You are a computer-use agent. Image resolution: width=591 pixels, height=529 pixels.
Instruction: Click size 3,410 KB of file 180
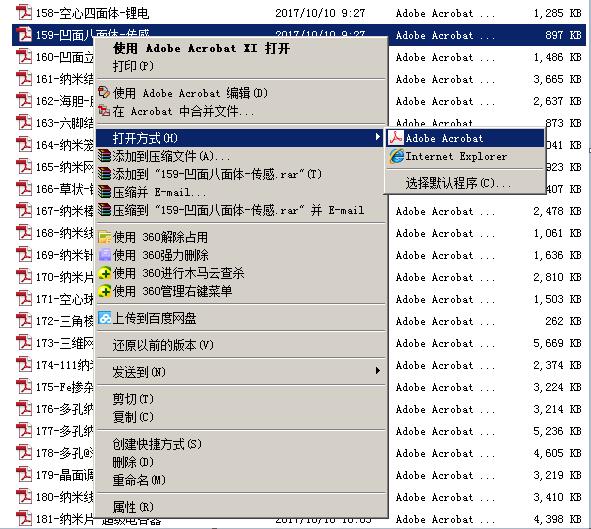point(557,497)
